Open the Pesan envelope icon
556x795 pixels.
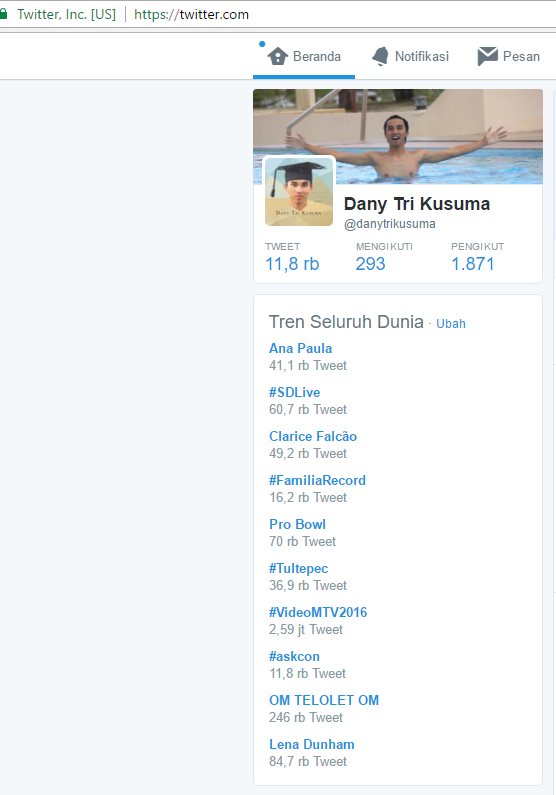tap(488, 56)
